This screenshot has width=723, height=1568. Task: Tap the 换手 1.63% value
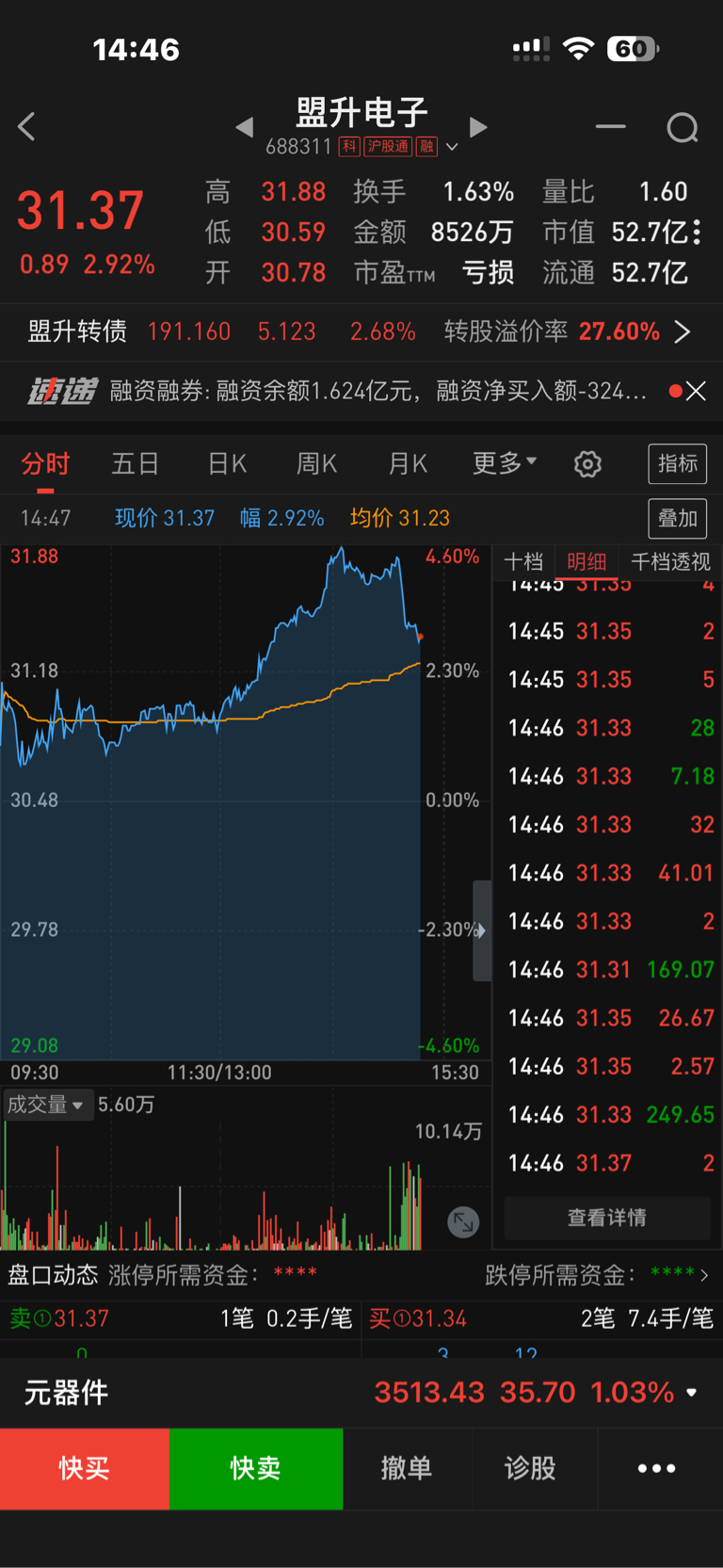(x=478, y=192)
